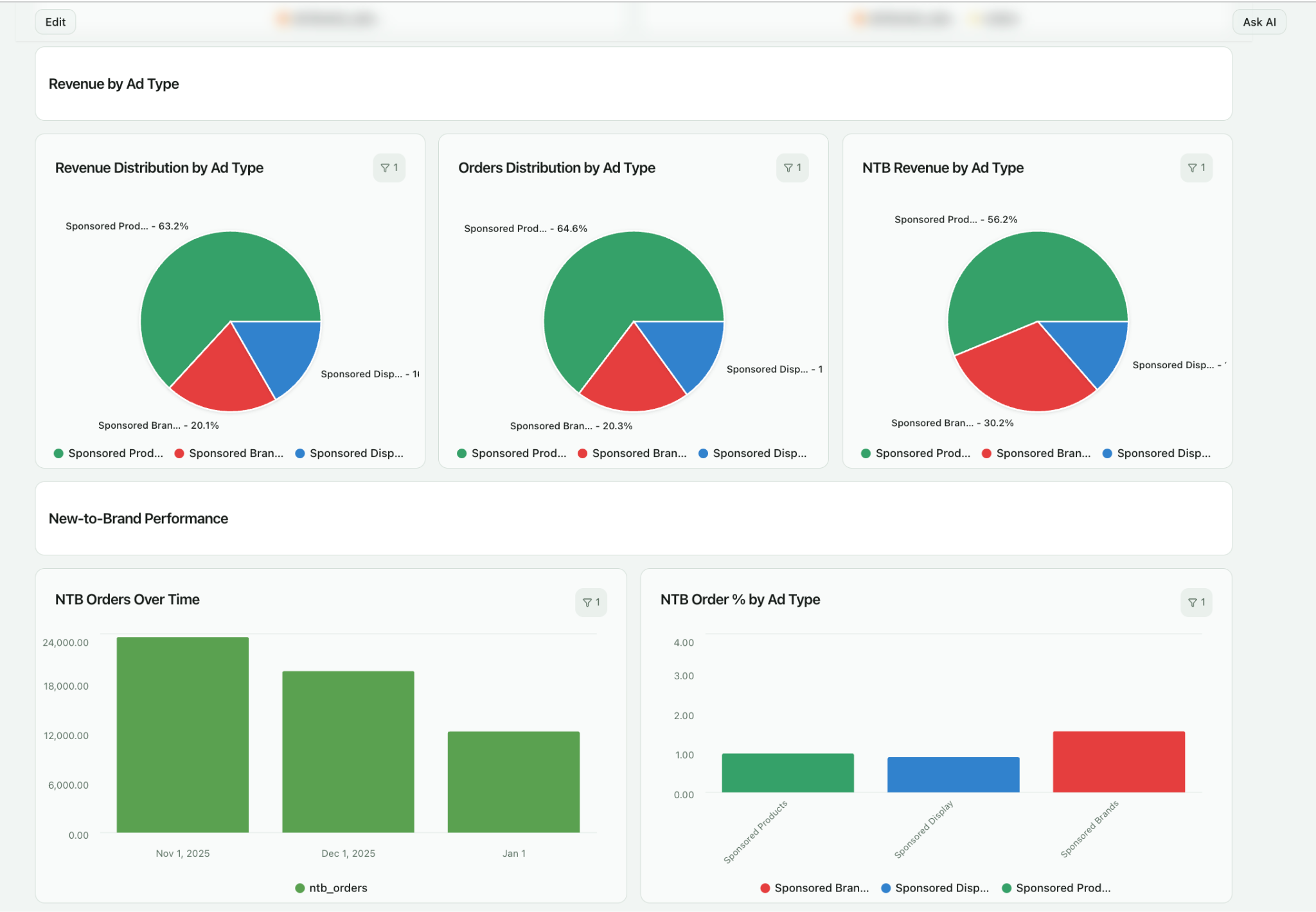Toggle the ntb_orders legend under NTB Orders chart

(x=332, y=888)
